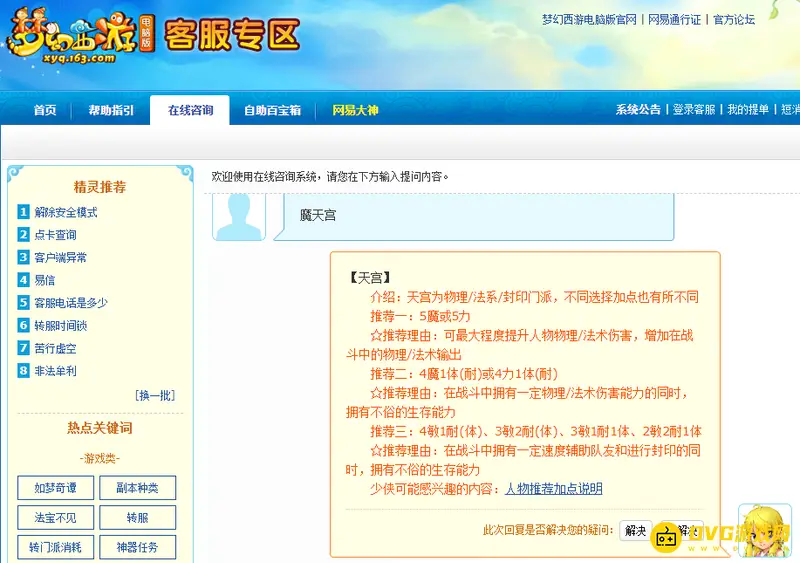Click the 【天宫】 reply heading

(370, 278)
